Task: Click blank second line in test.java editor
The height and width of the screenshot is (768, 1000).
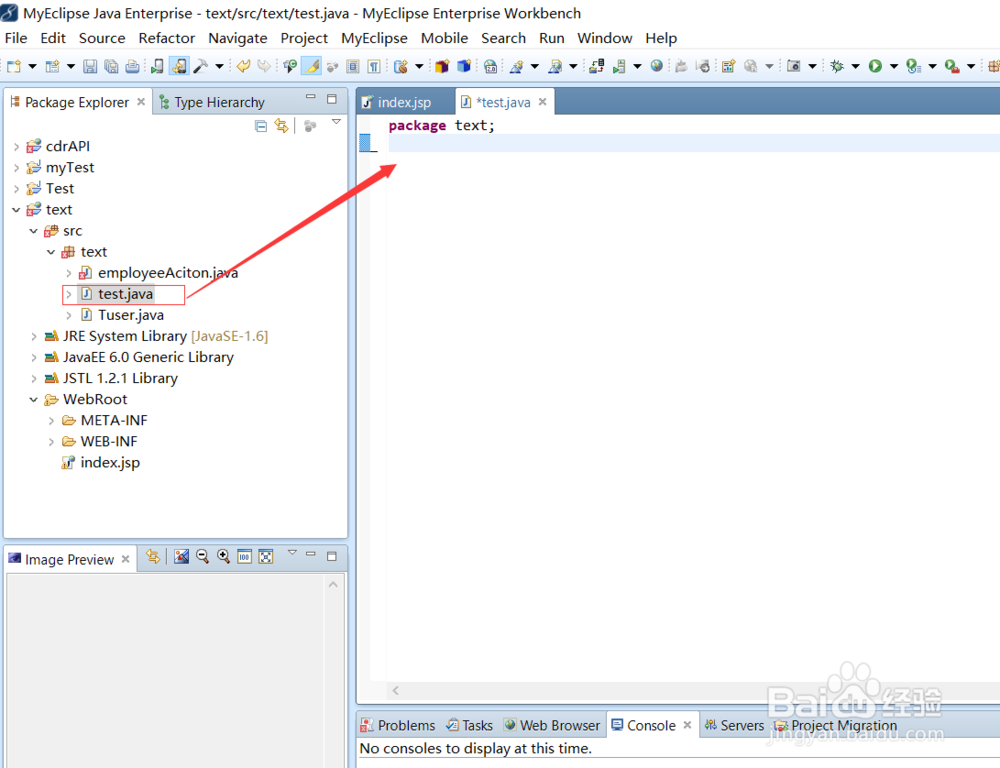Action: [x=693, y=144]
